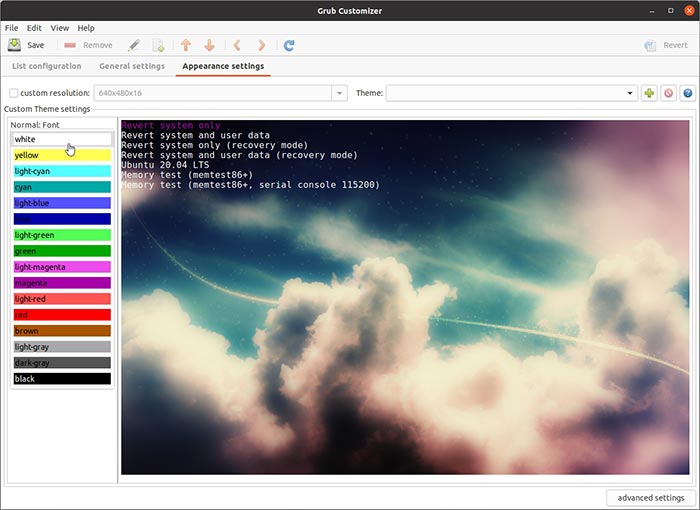Switch to the List configuration tab
This screenshot has height=510, width=700.
pos(46,66)
